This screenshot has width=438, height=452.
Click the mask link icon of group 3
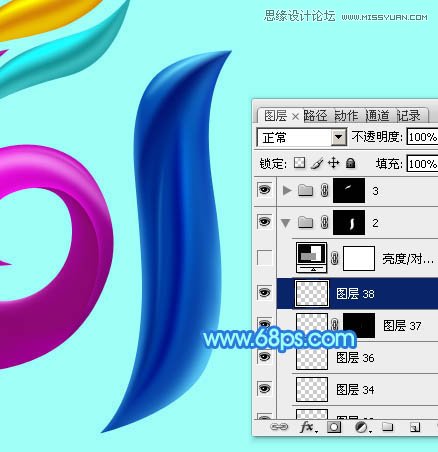325,190
